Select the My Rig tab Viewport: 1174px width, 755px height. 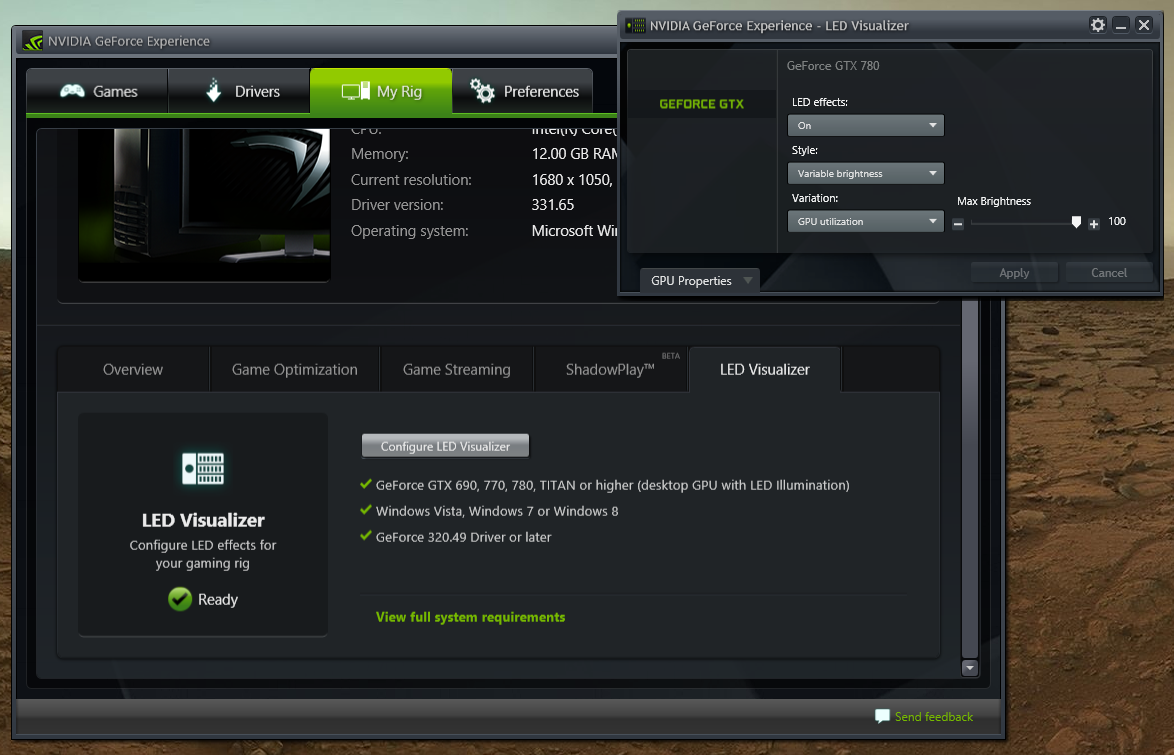381,91
